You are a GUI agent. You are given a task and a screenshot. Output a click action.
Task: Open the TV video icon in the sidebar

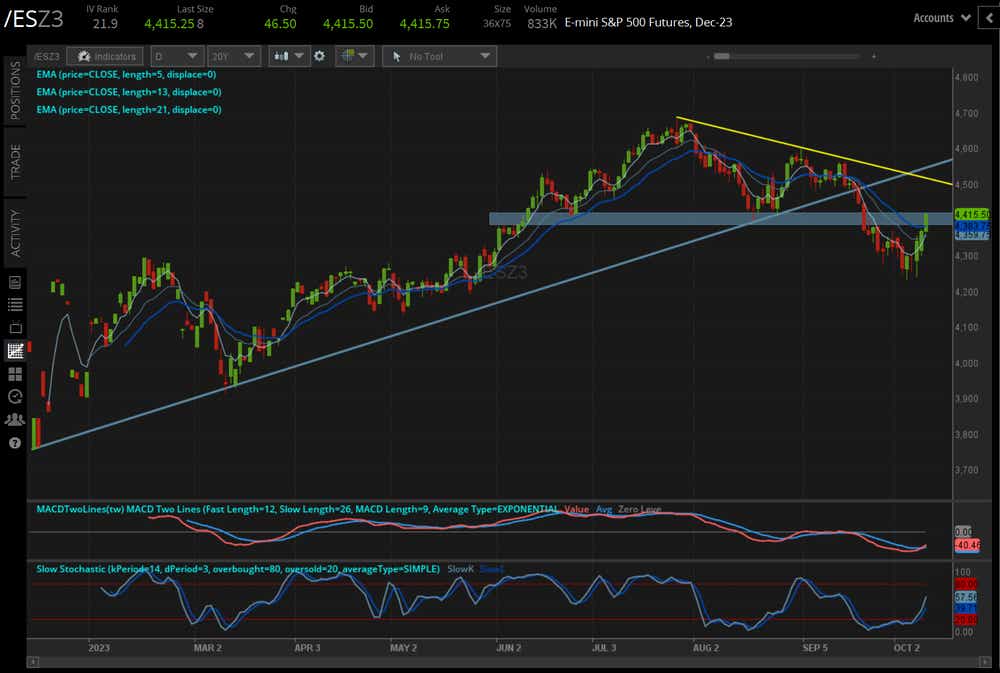15,328
